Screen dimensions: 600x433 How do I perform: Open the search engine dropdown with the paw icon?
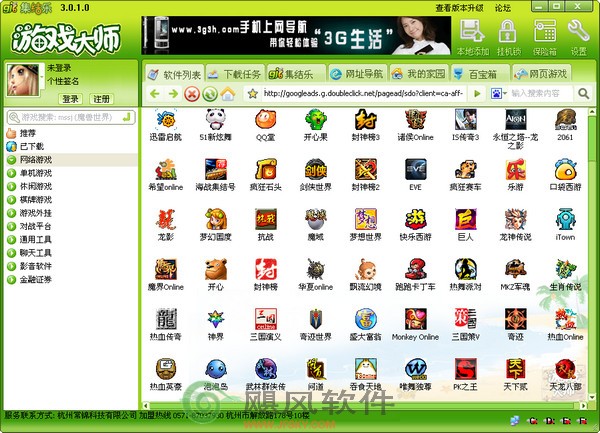[498, 93]
